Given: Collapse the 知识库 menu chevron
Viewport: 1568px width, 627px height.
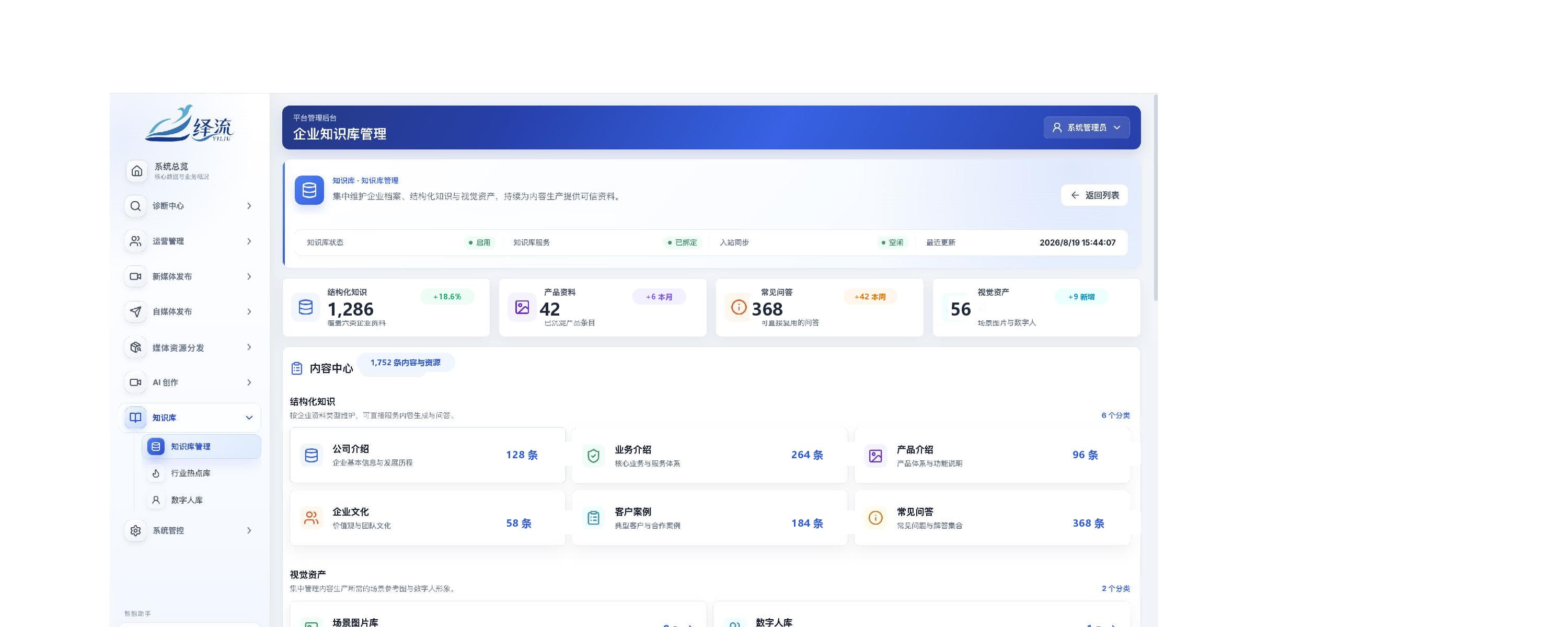Looking at the screenshot, I should click(249, 417).
